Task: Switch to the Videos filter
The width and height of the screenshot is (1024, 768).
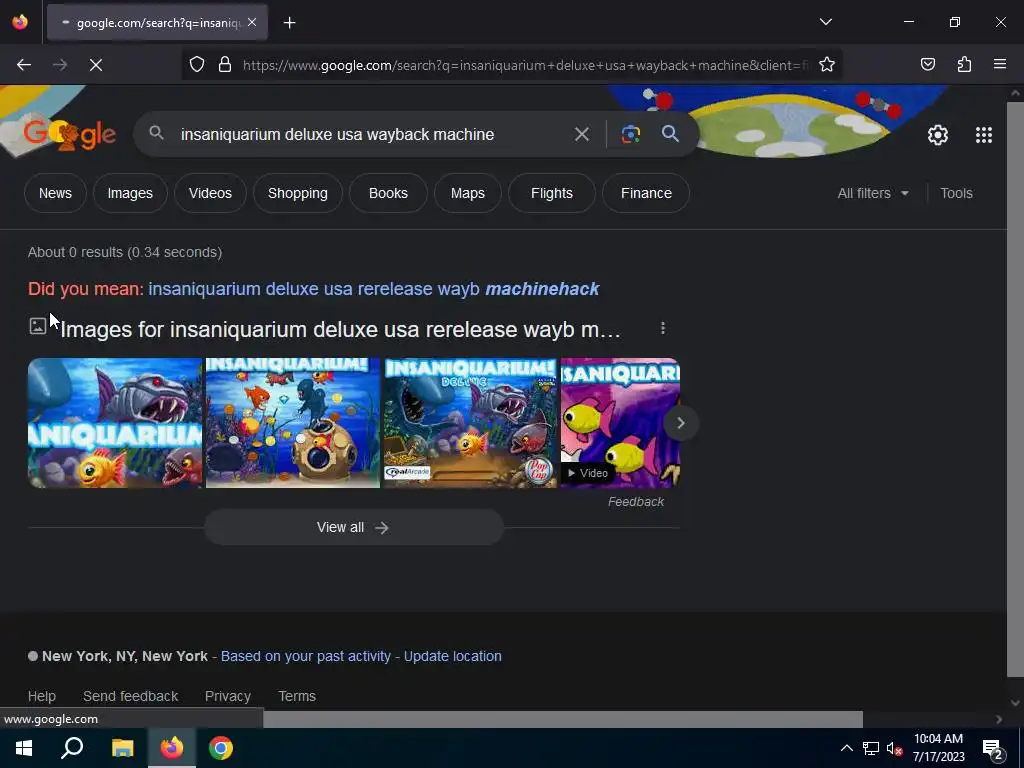Action: point(210,193)
